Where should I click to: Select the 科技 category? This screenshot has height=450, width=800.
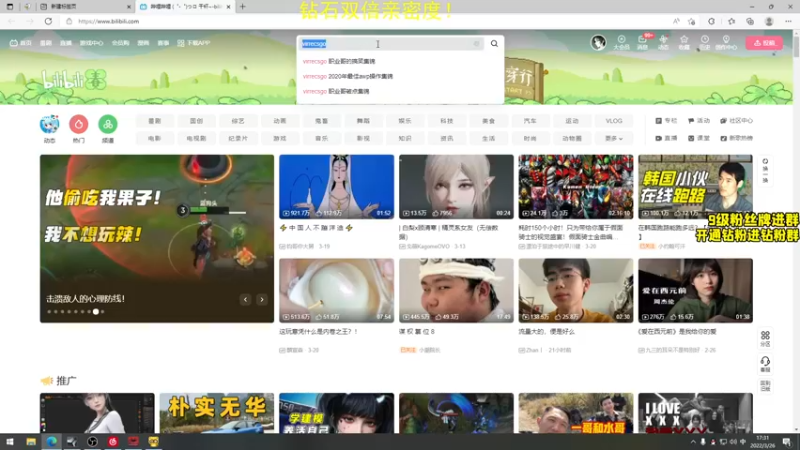click(x=446, y=121)
